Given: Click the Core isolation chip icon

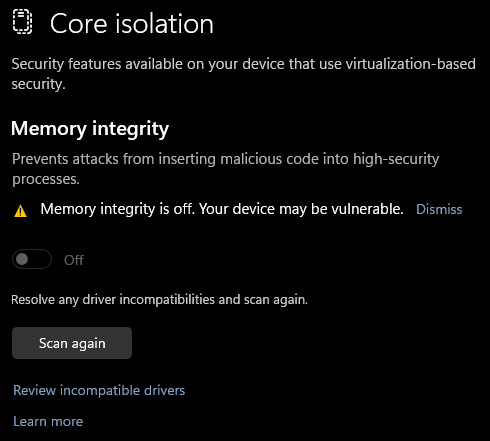Looking at the screenshot, I should pyautogui.click(x=22, y=22).
